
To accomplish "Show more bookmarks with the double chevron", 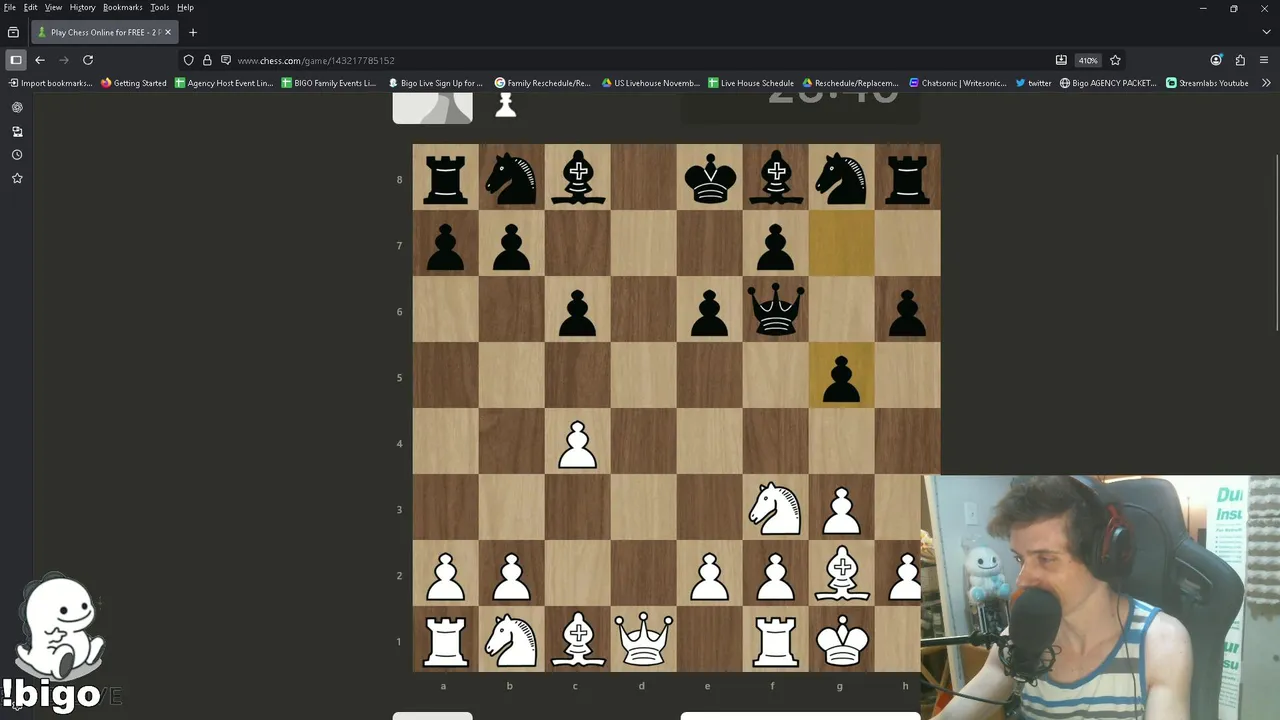I will coord(1266,83).
